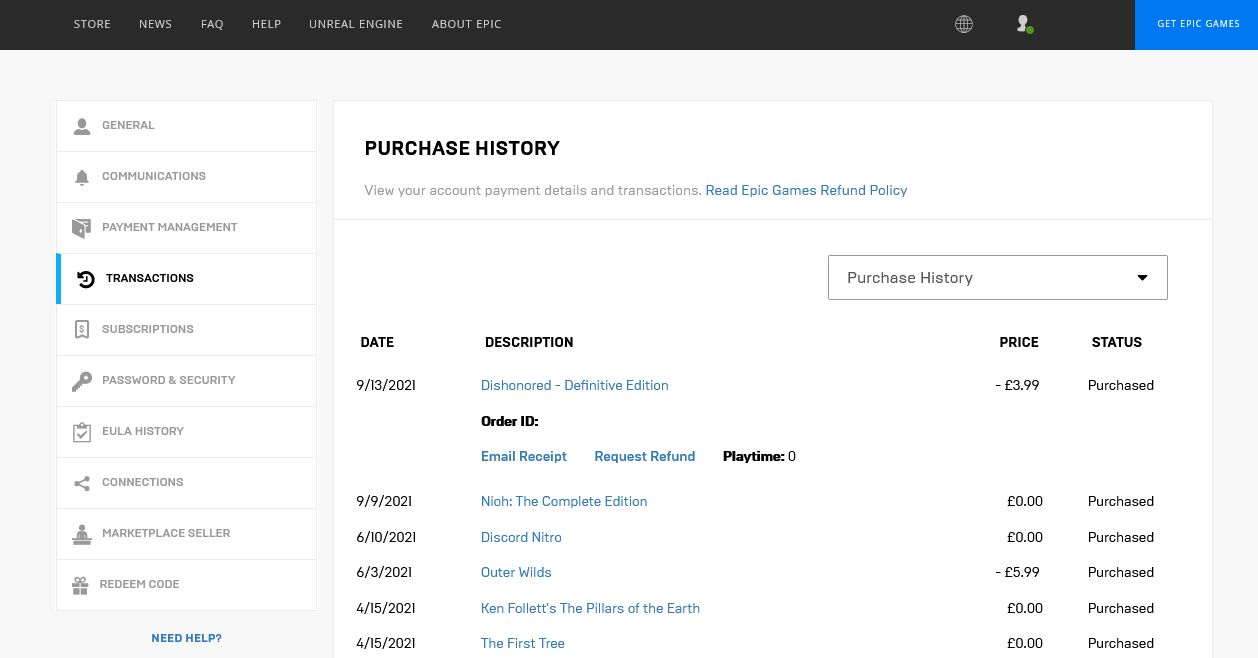1258x658 pixels.
Task: Open Connections via the share icon
Action: (x=82, y=483)
